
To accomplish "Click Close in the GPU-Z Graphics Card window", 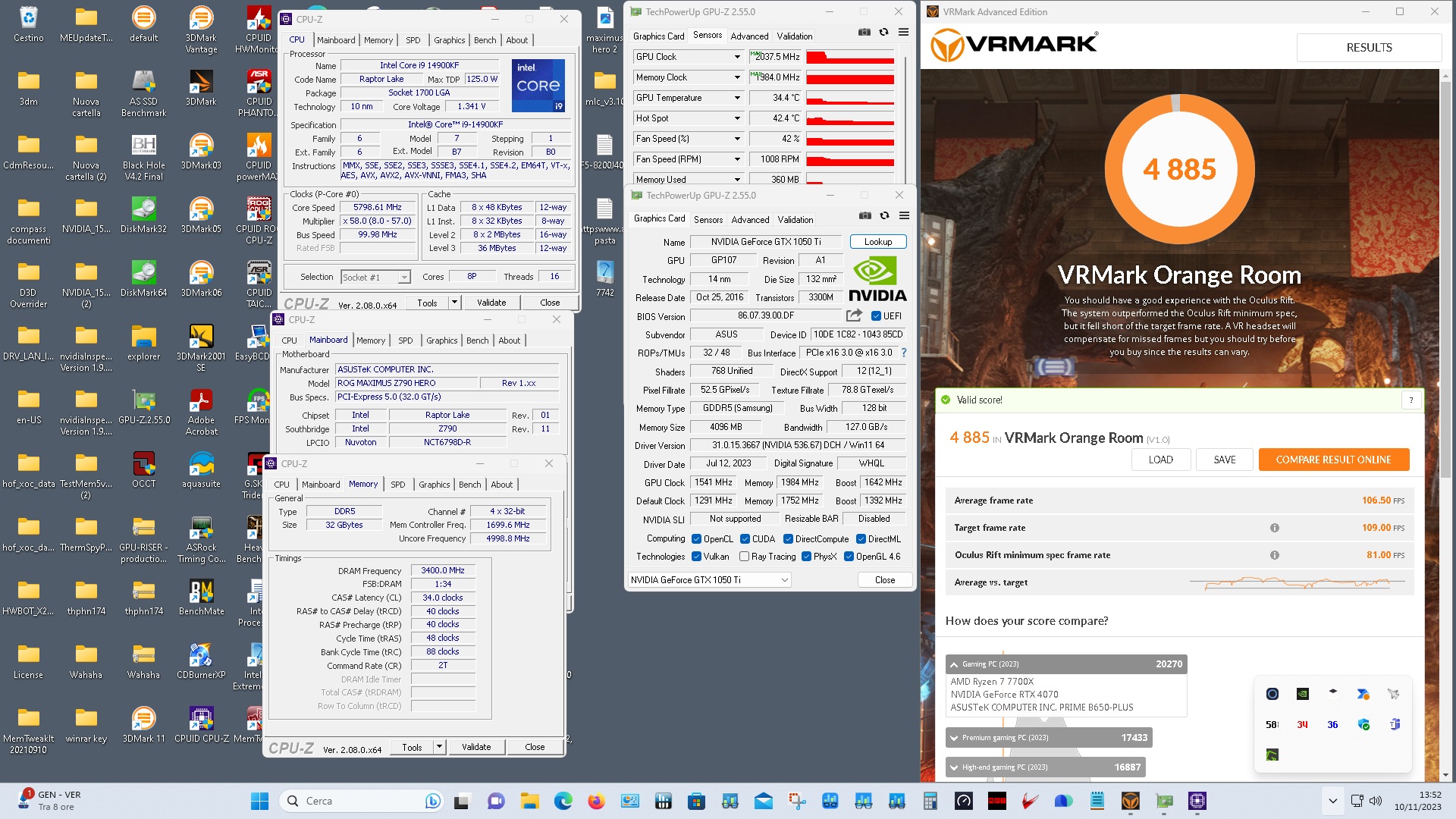I will (885, 580).
